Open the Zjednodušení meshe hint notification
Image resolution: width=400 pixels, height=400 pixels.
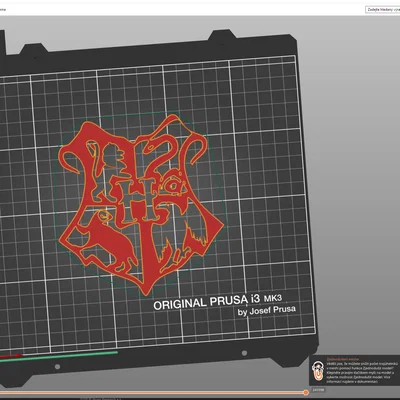pyautogui.click(x=355, y=370)
